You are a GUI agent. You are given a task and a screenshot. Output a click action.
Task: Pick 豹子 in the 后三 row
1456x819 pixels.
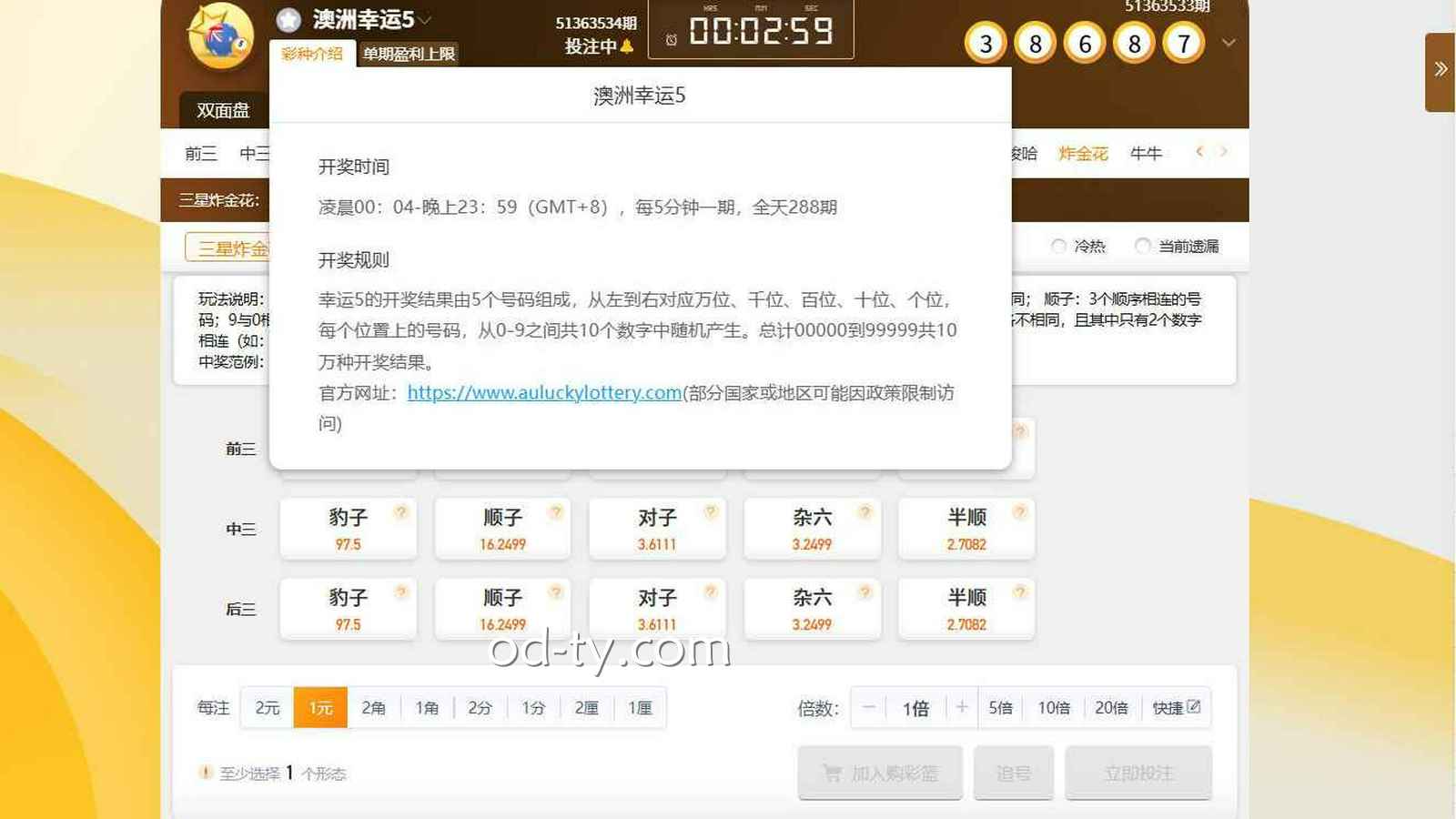[349, 609]
